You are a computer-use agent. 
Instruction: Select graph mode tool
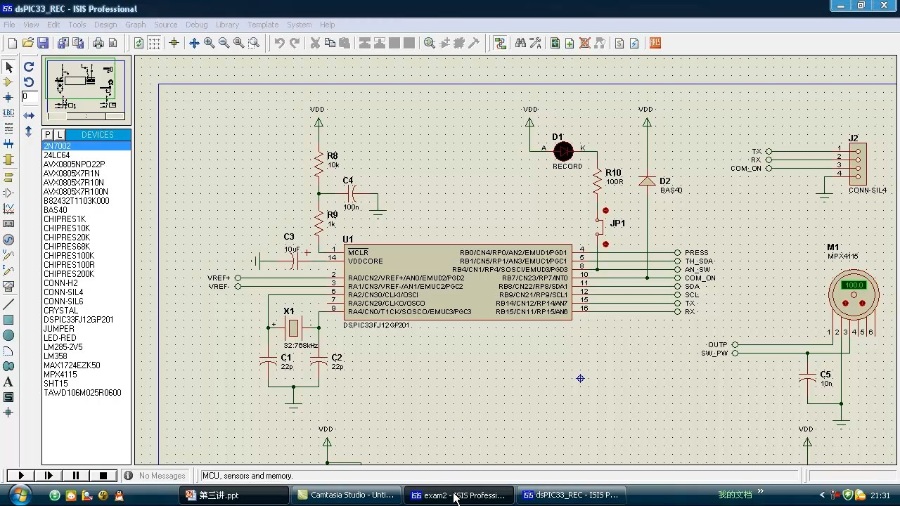click(x=9, y=208)
